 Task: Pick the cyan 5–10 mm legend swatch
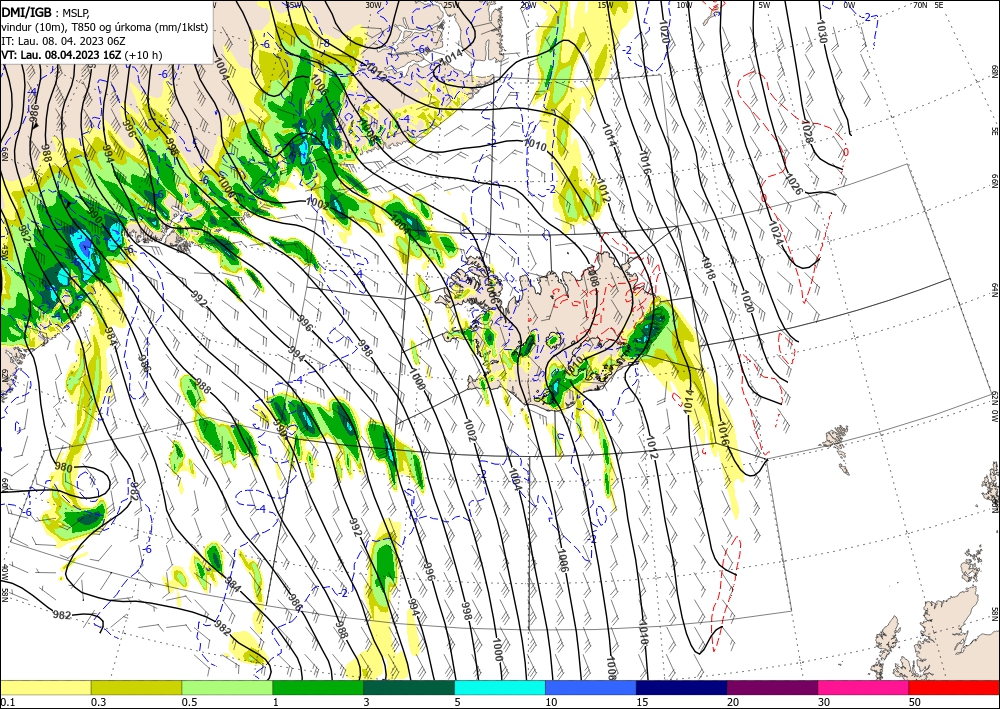coord(500,687)
